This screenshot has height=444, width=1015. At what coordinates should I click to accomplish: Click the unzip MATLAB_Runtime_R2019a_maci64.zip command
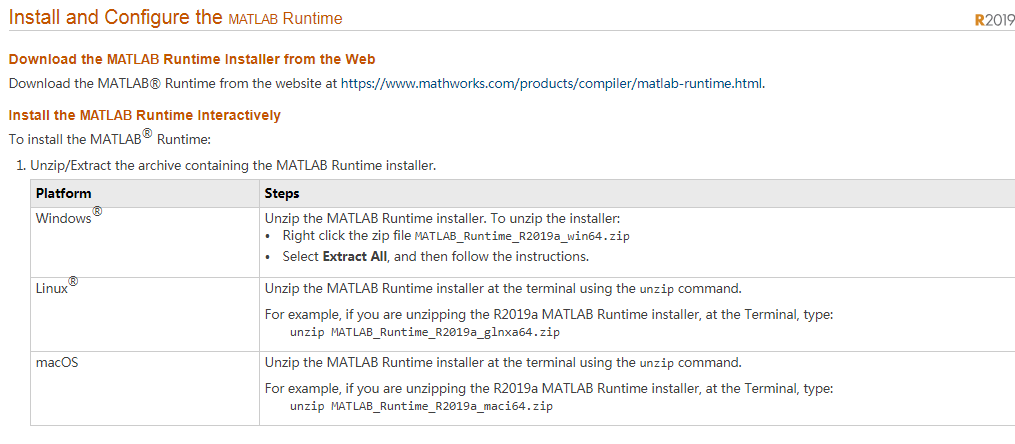(421, 407)
